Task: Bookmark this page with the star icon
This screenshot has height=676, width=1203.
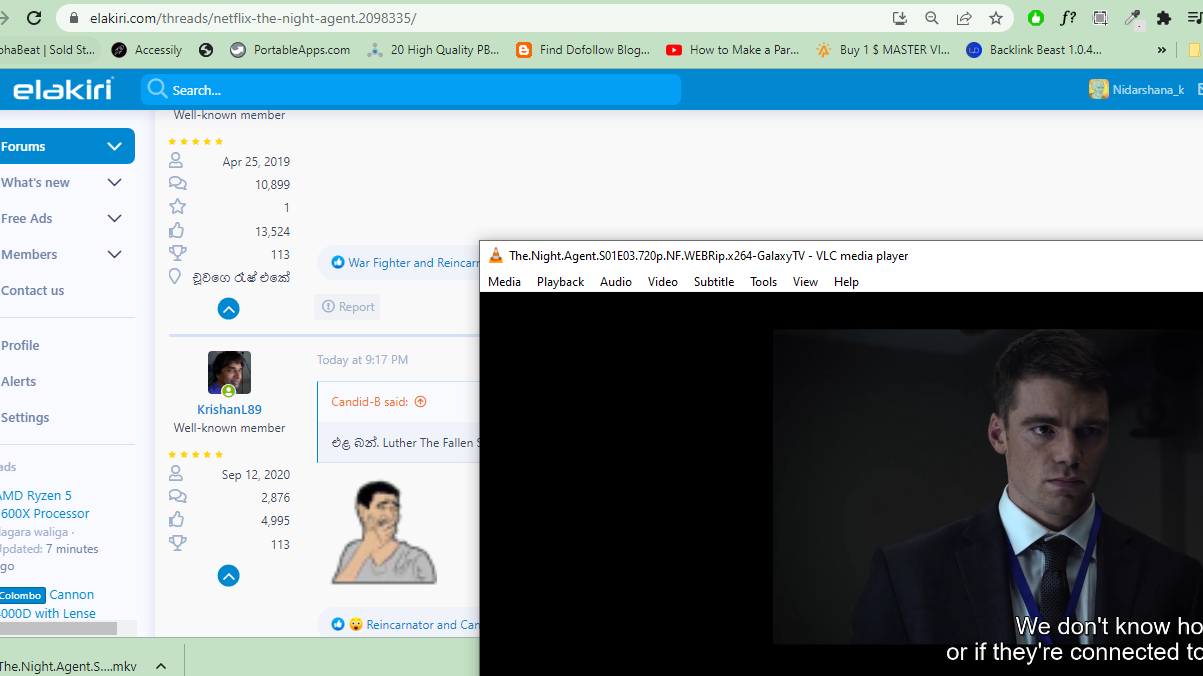Action: coord(996,18)
